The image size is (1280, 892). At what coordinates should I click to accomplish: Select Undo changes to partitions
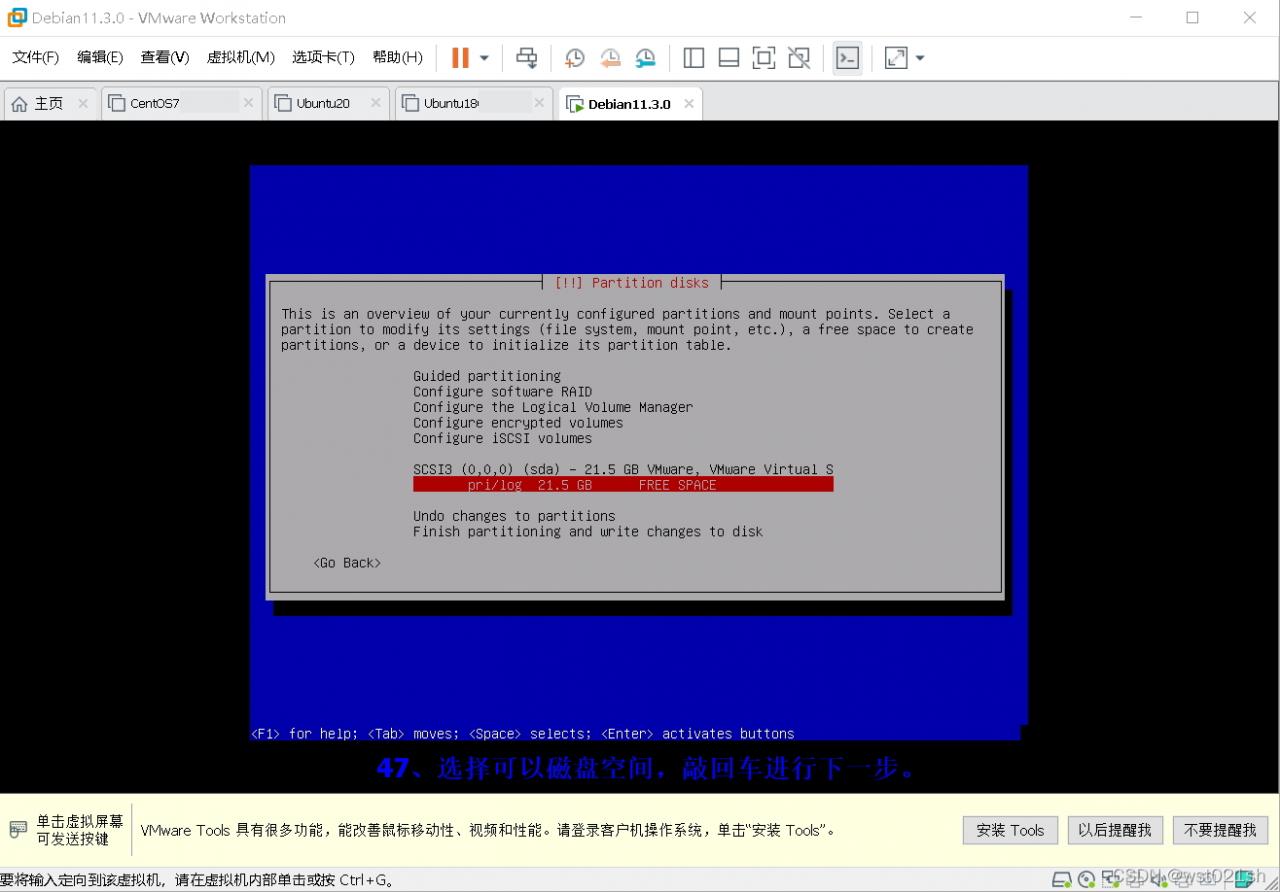pyautogui.click(x=514, y=516)
